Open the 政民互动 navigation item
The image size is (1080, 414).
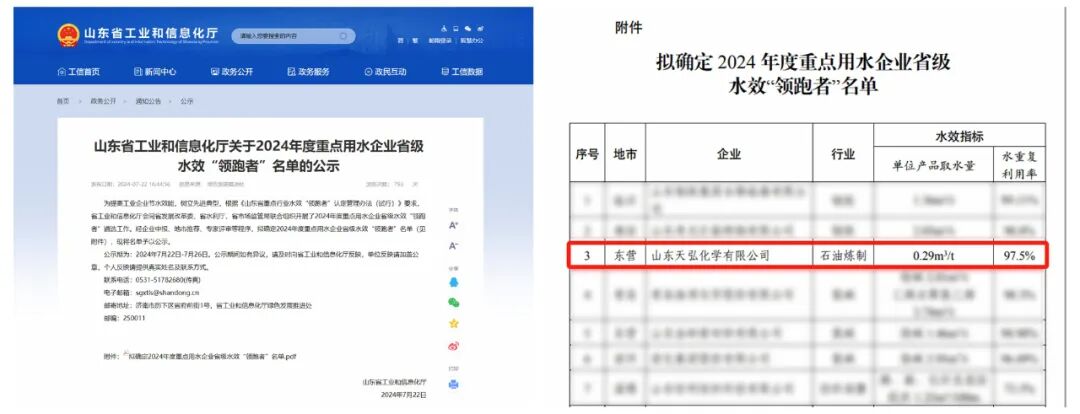pyautogui.click(x=385, y=72)
